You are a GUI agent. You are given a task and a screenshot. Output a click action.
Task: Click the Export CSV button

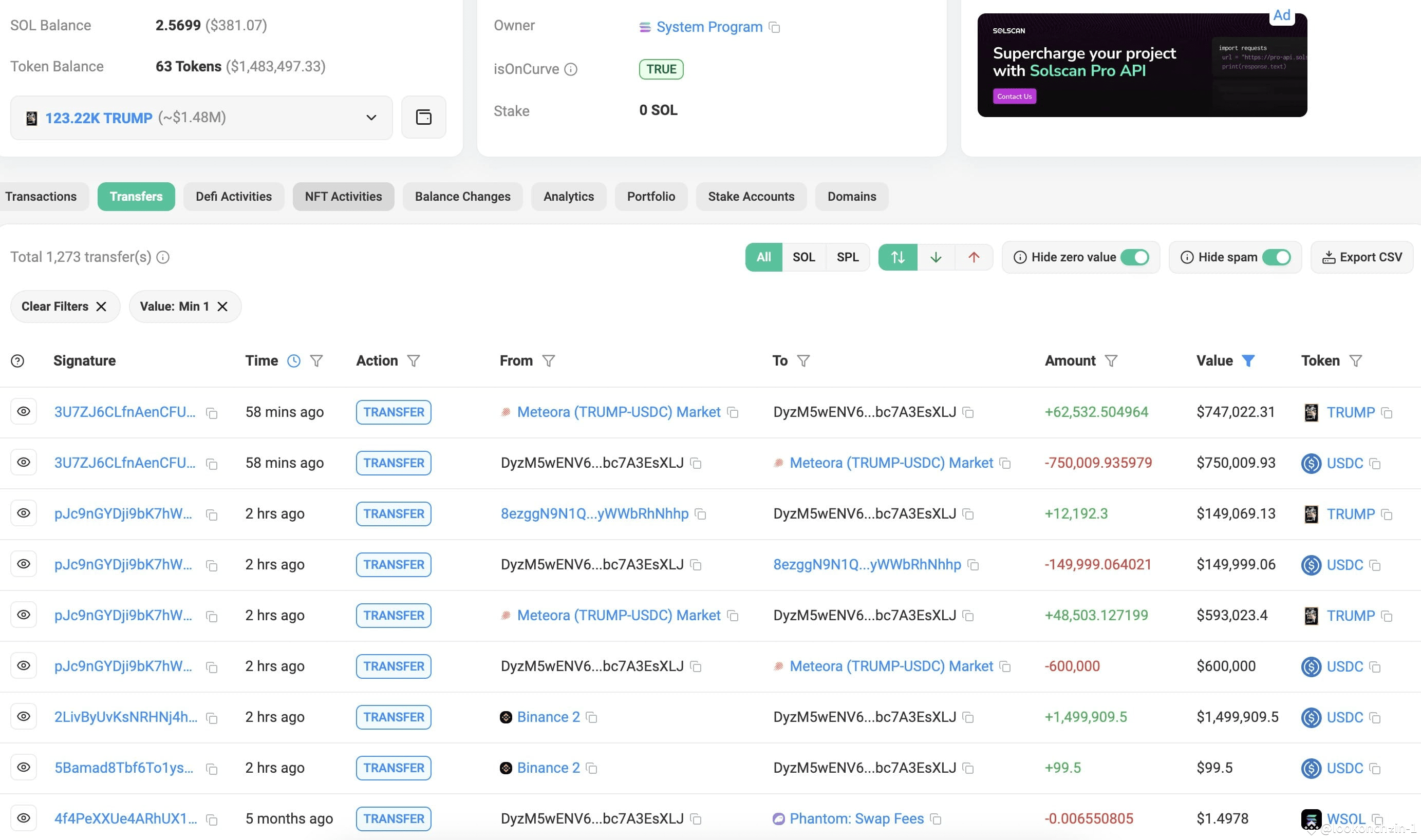[1361, 257]
